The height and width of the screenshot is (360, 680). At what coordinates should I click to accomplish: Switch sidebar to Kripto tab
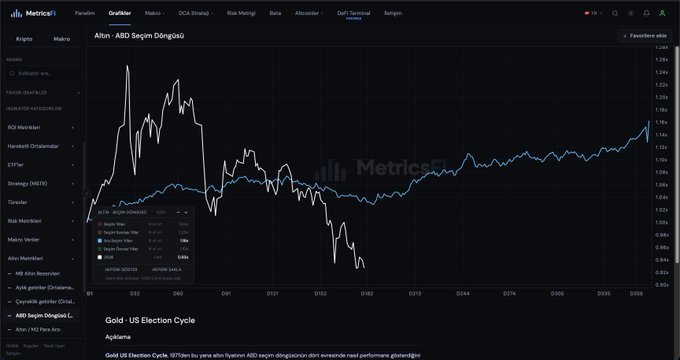click(24, 39)
